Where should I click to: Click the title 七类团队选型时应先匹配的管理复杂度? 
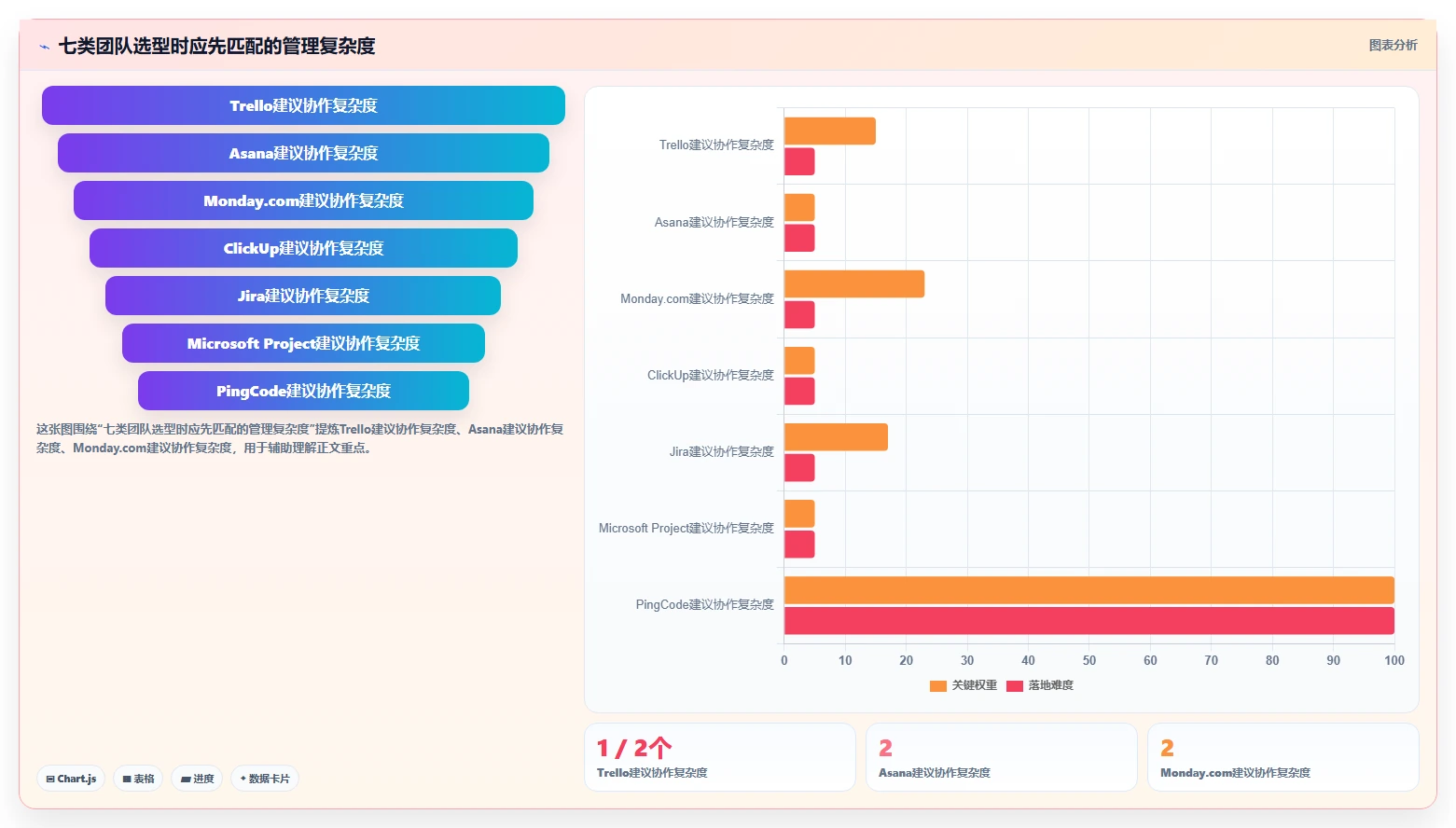click(216, 46)
